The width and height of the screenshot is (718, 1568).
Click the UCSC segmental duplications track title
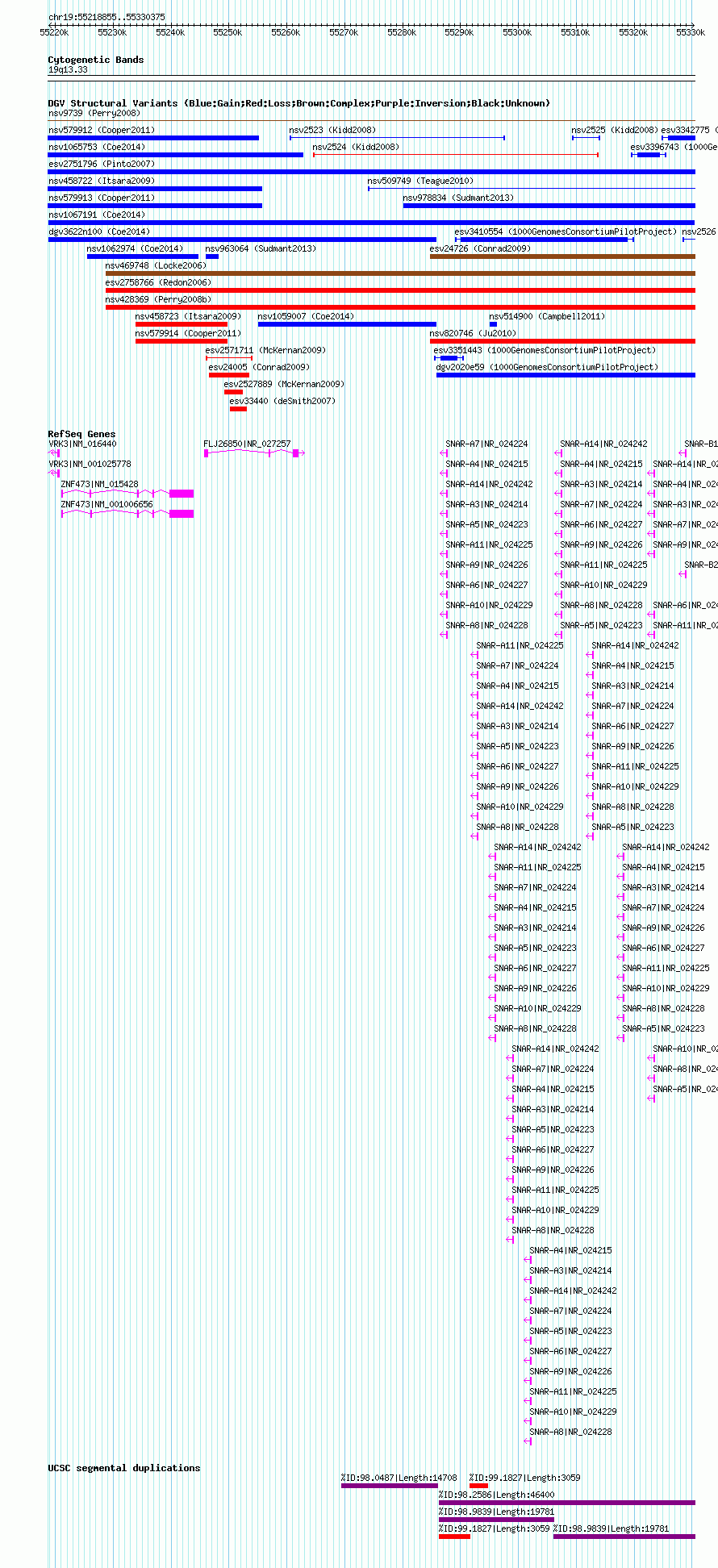123,1468
